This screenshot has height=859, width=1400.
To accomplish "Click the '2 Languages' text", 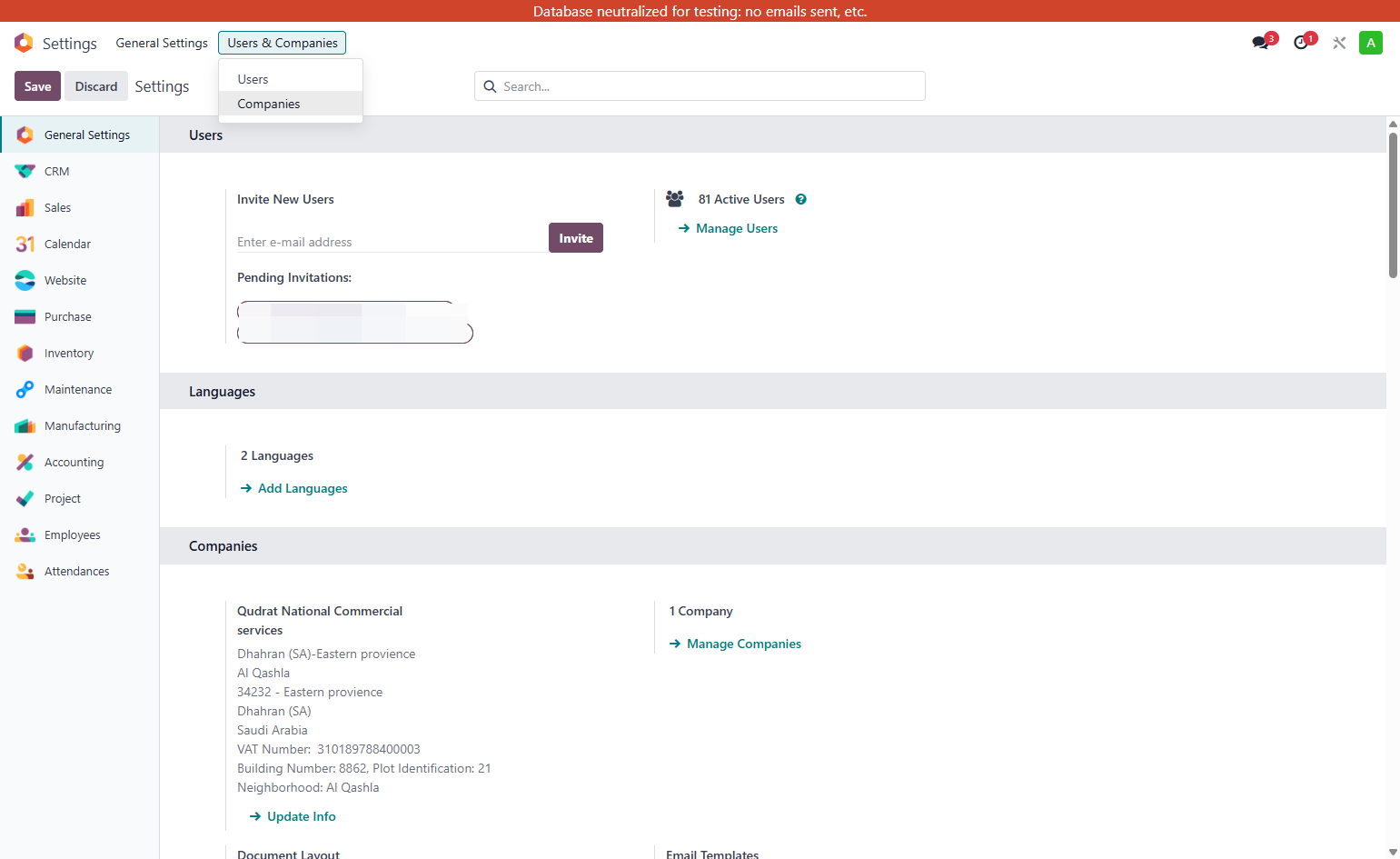I will click(277, 455).
